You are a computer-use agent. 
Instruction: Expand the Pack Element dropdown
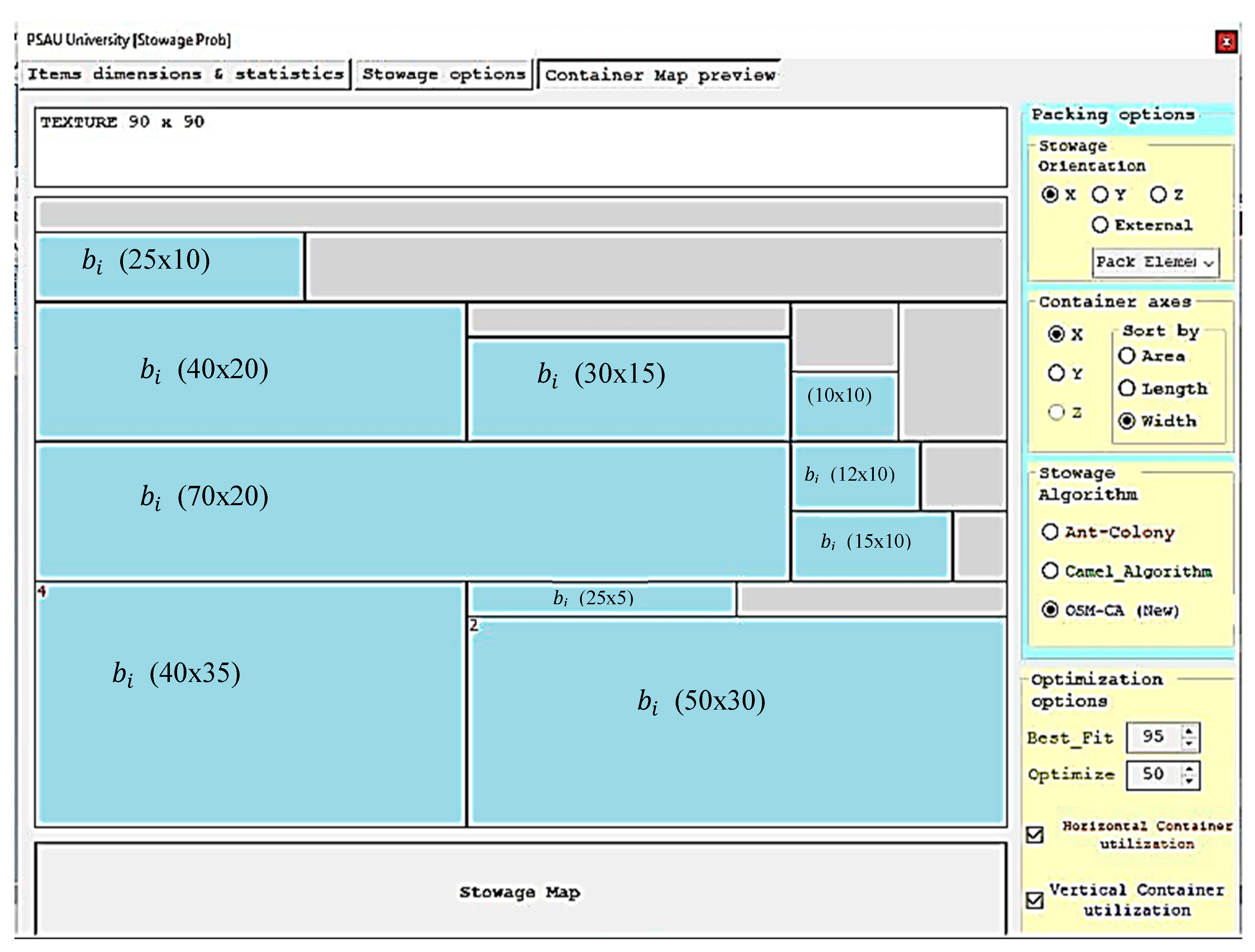pyautogui.click(x=1208, y=263)
